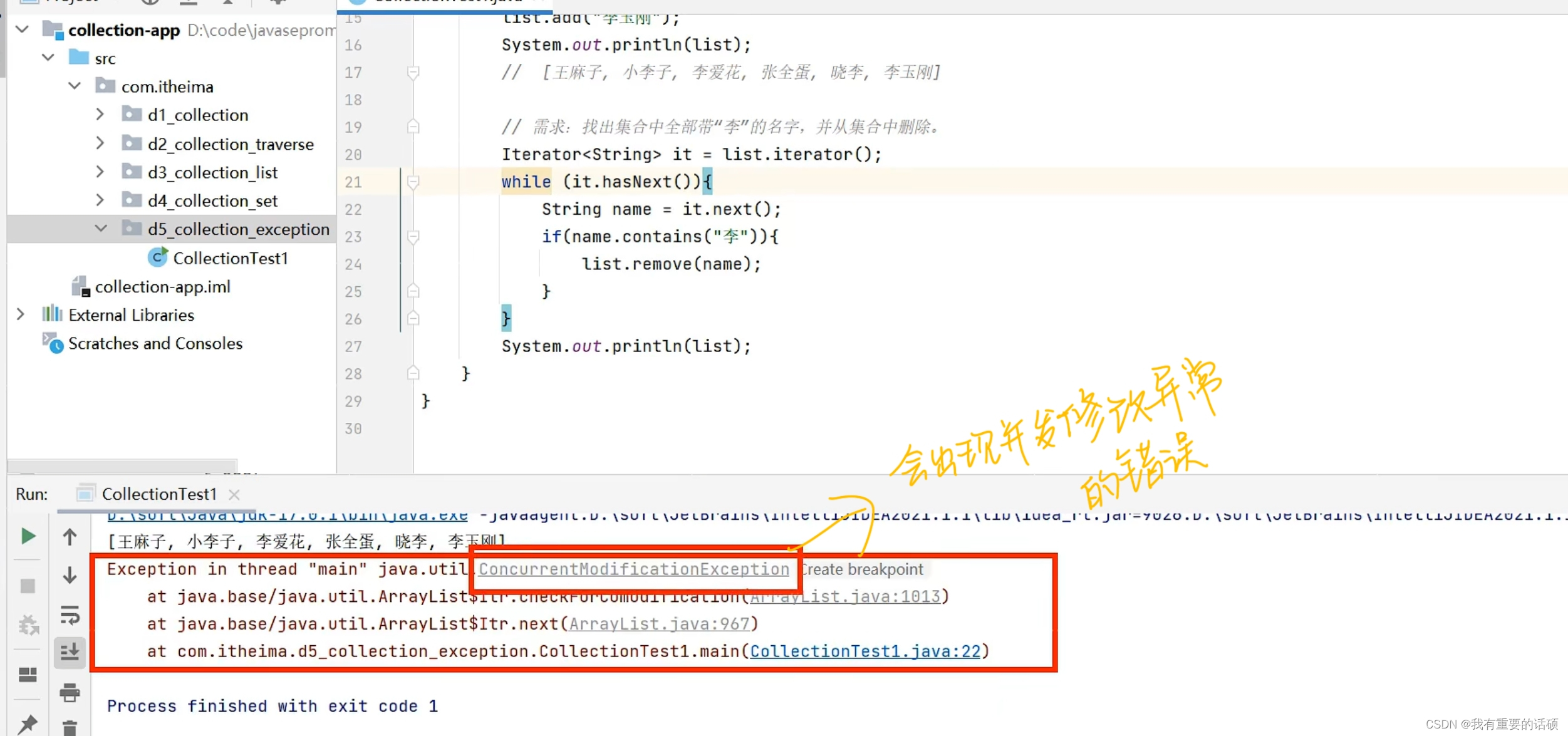Open CollectionTest1 class in project tree
The height and width of the screenshot is (736, 1568).
pos(230,258)
